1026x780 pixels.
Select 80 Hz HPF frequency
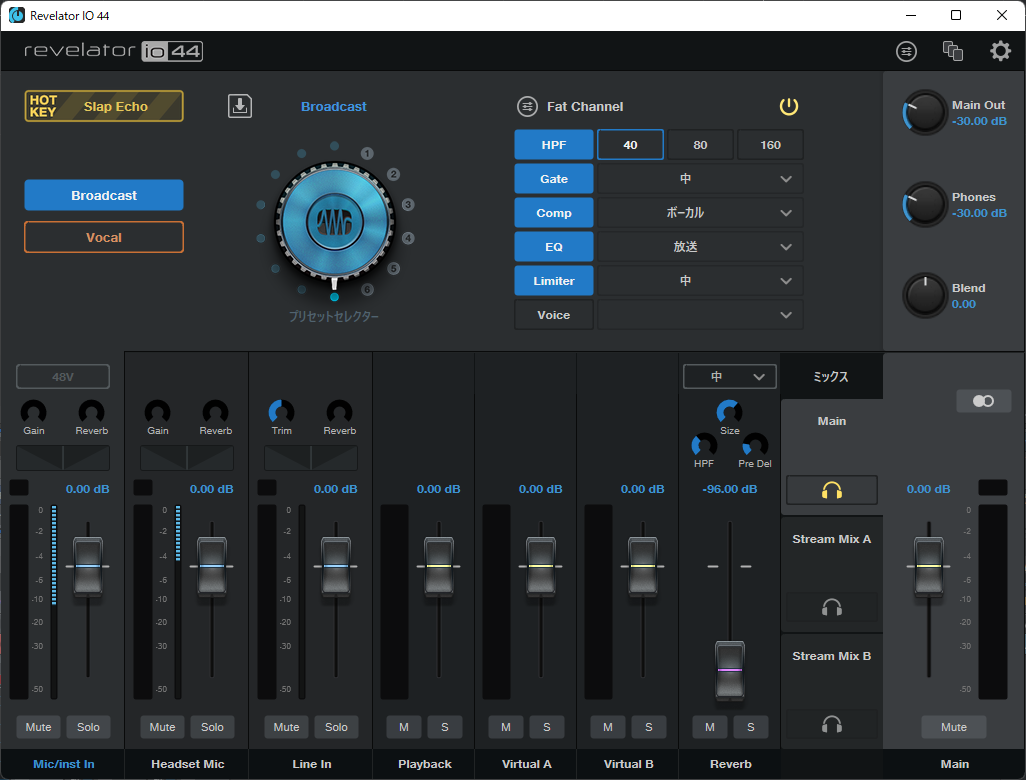(x=700, y=145)
